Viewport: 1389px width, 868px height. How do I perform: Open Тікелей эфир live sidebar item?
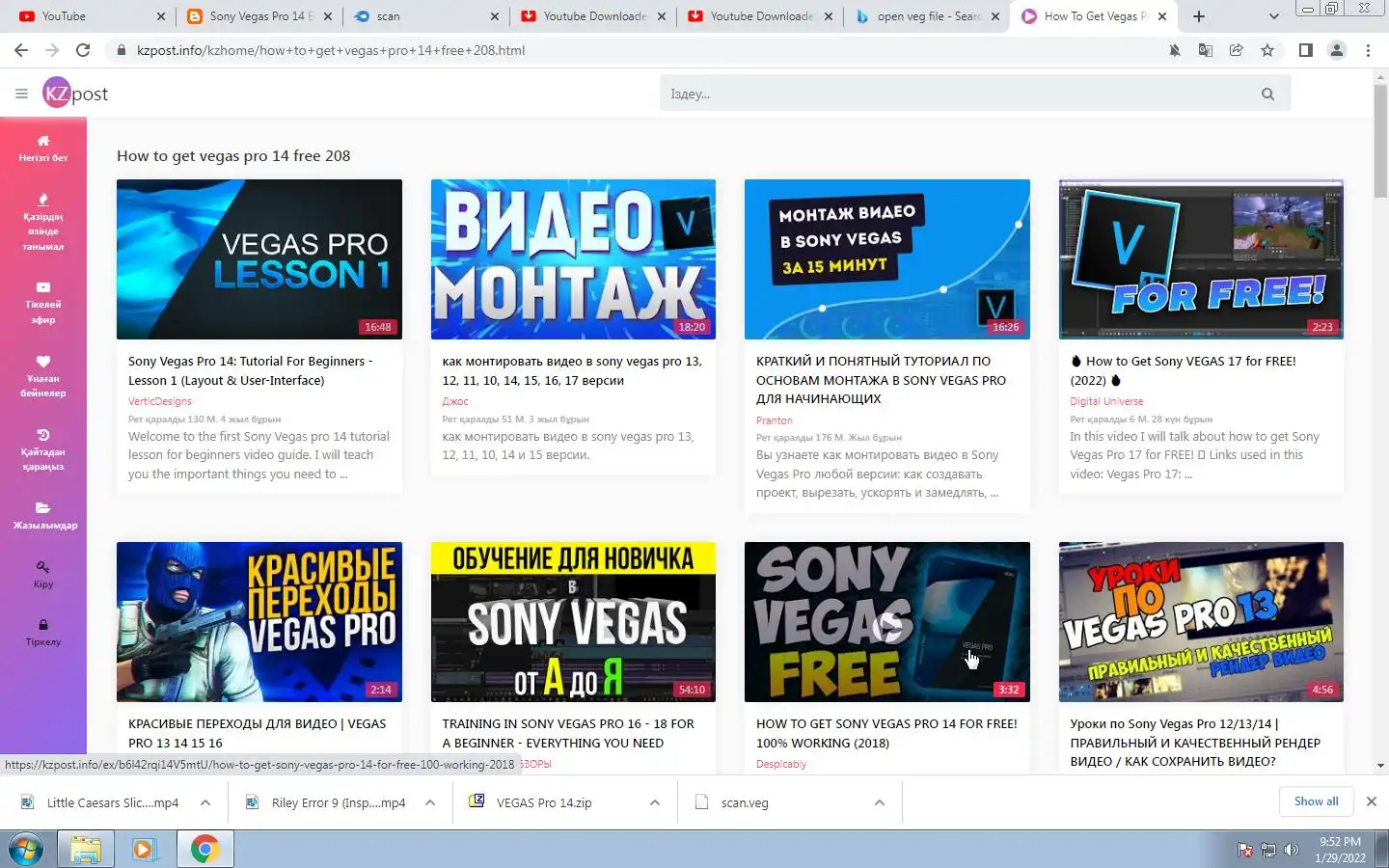43,303
